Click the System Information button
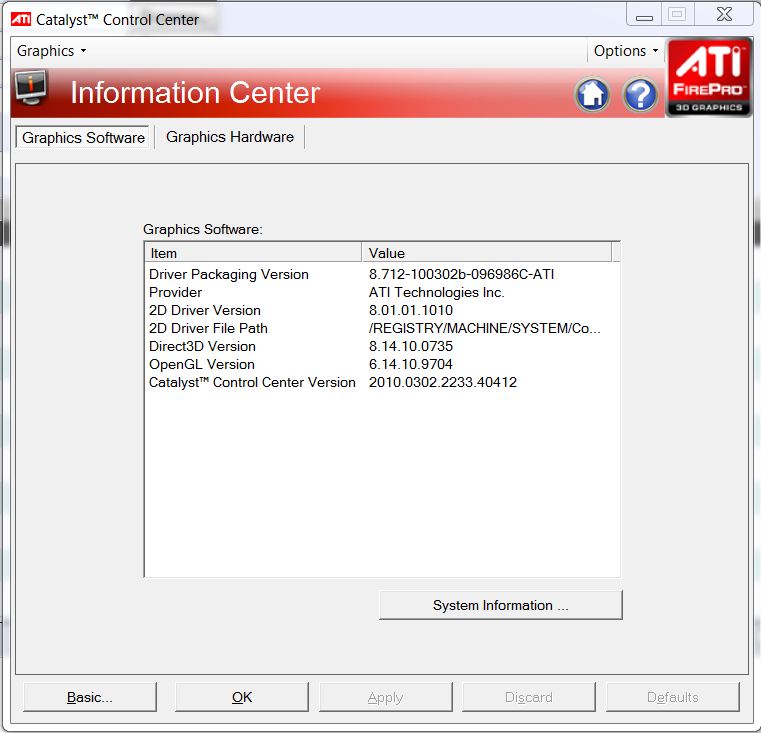The image size is (761, 733). coord(500,605)
